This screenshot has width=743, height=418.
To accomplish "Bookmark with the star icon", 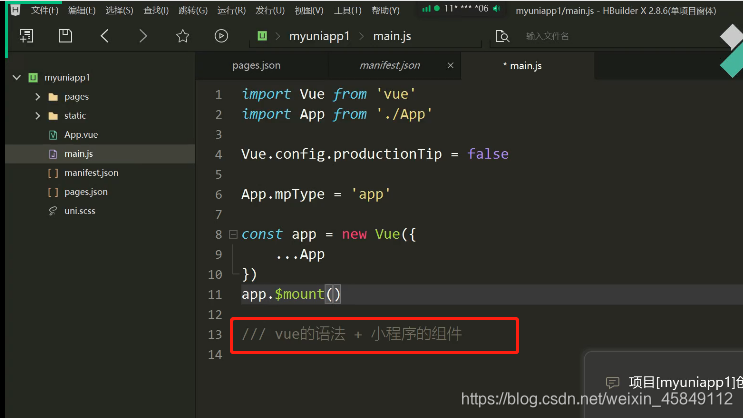I will pyautogui.click(x=182, y=36).
